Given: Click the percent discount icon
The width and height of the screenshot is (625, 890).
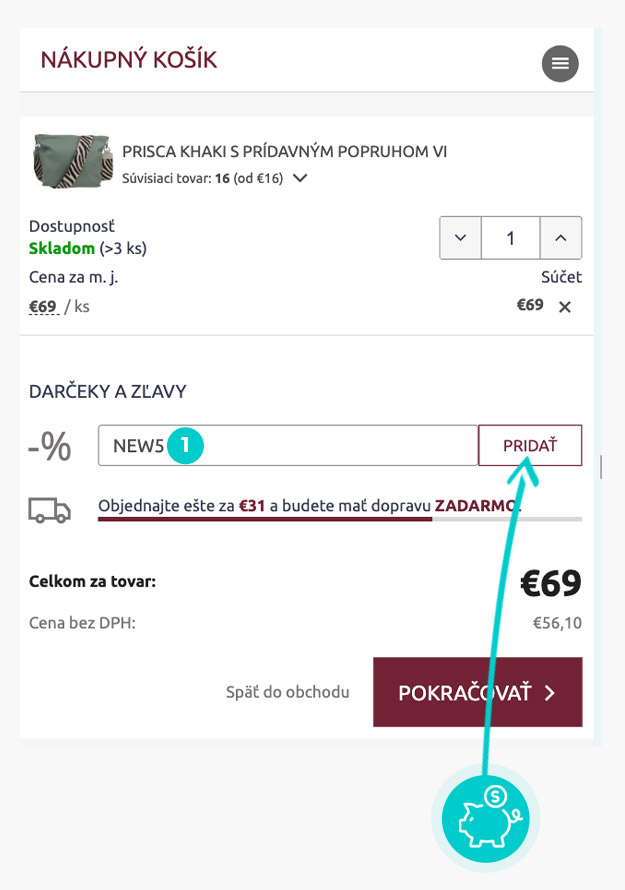Looking at the screenshot, I should click(50, 447).
